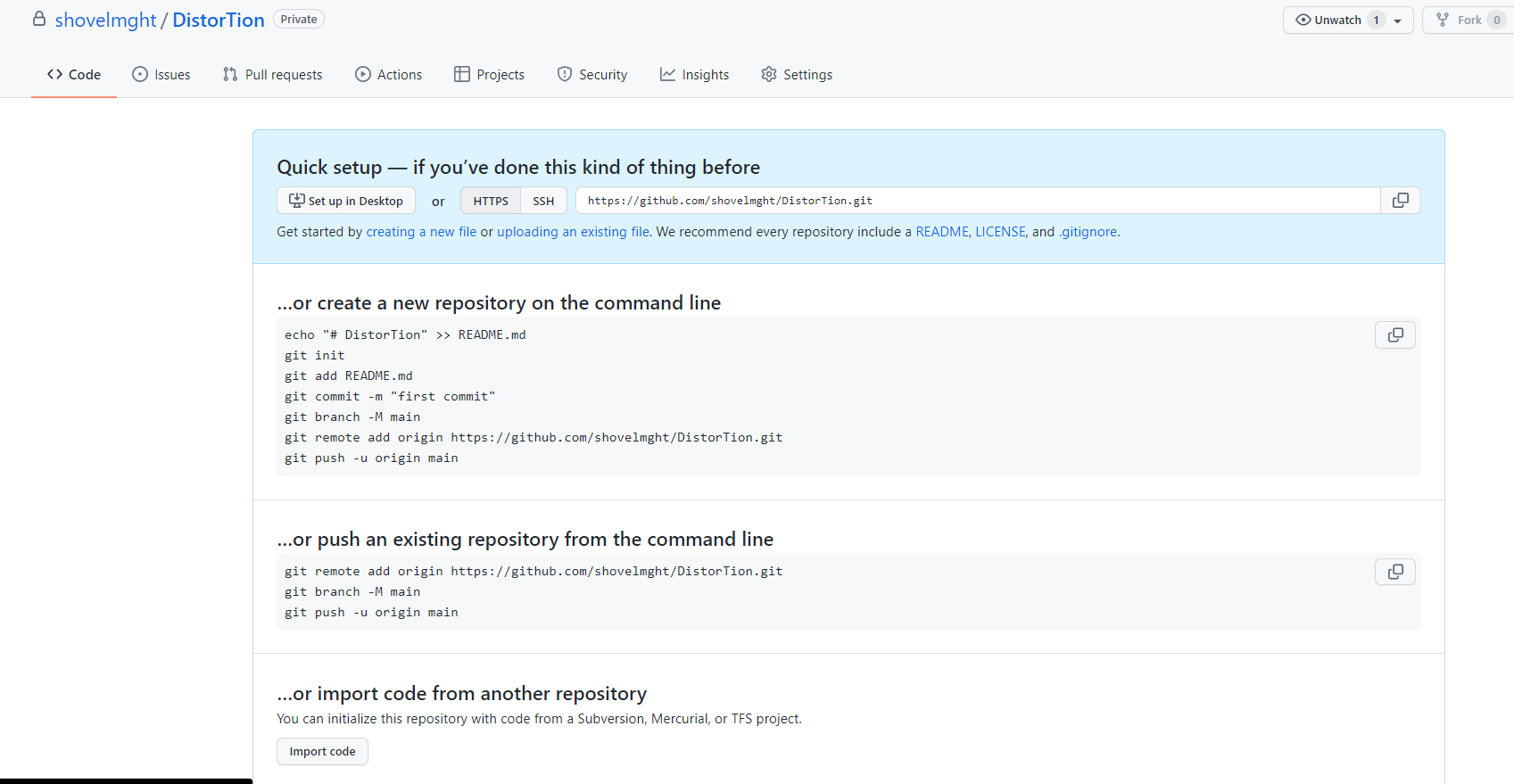Click the repository URL input field

tap(978, 201)
